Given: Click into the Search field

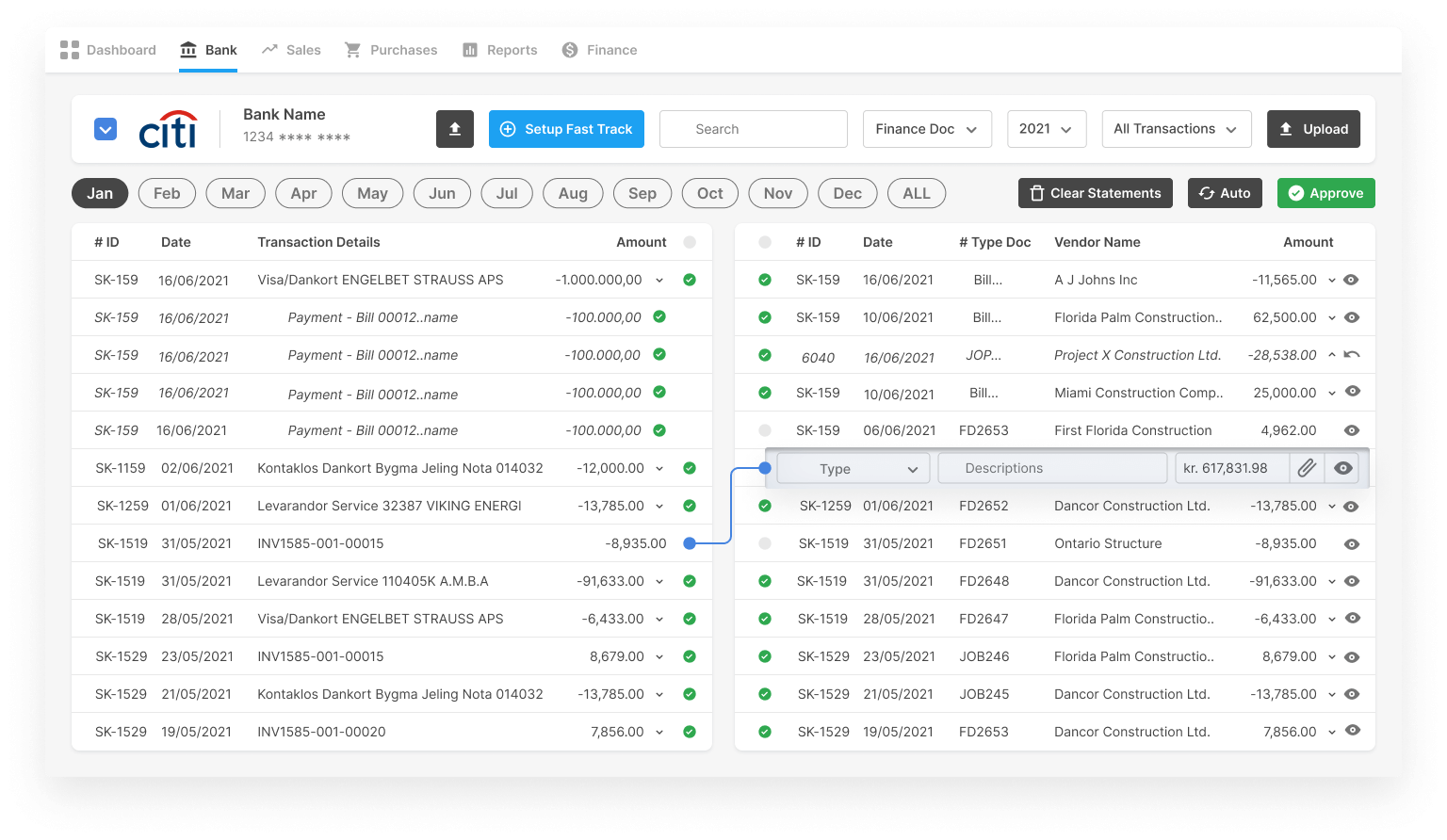Looking at the screenshot, I should tap(754, 129).
